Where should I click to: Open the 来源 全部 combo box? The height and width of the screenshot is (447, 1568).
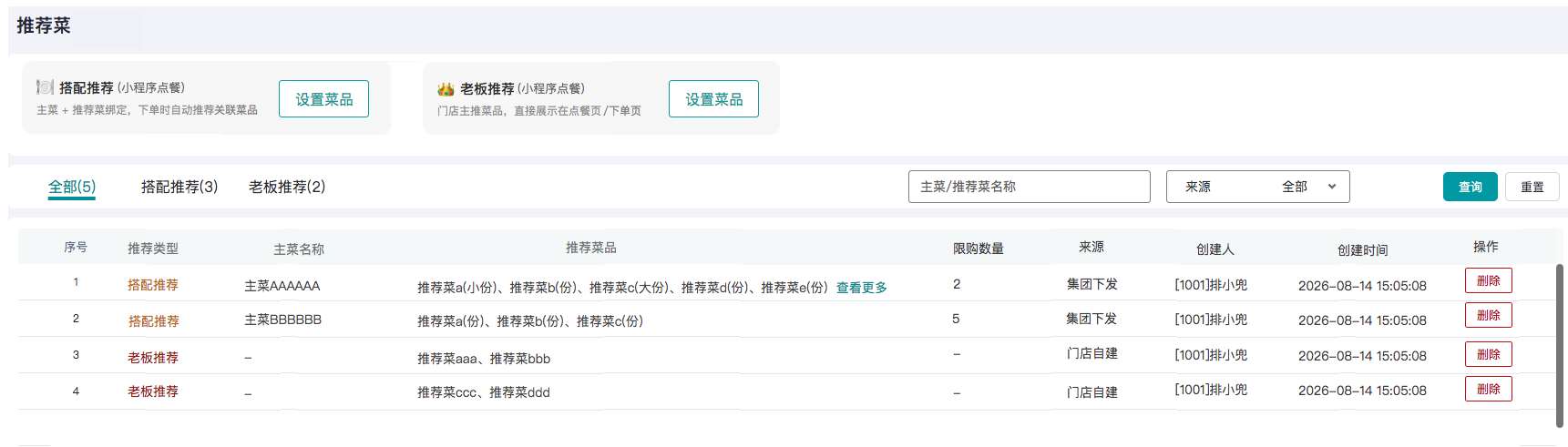pyautogui.click(x=1257, y=187)
